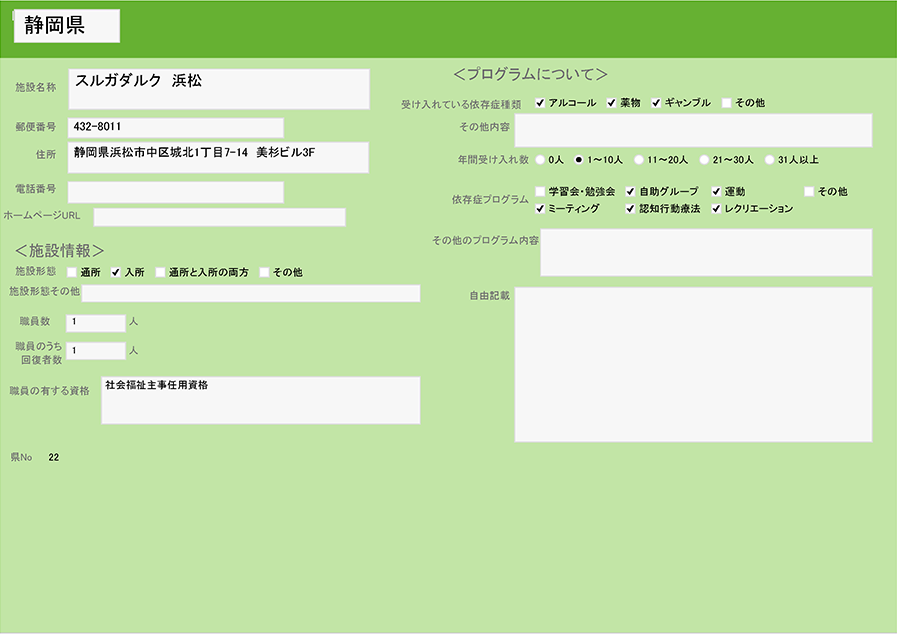The width and height of the screenshot is (897, 634).
Task: Click the ホームページURL text field
Action: click(x=219, y=217)
